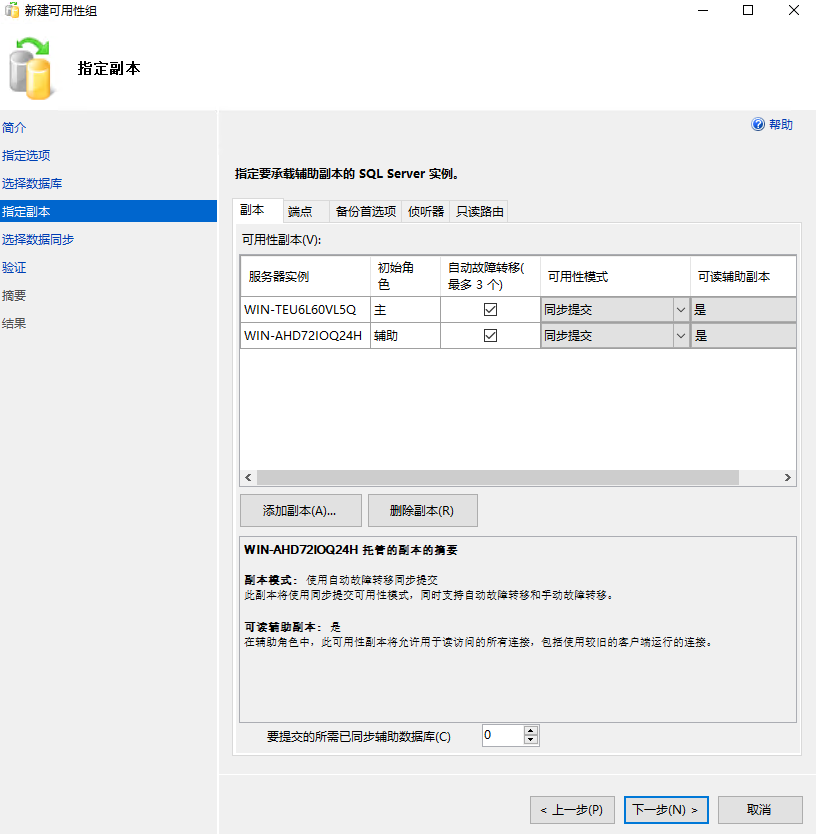The width and height of the screenshot is (816, 834).
Task: Click the 自动故障转移 column header
Action: pyautogui.click(x=490, y=277)
